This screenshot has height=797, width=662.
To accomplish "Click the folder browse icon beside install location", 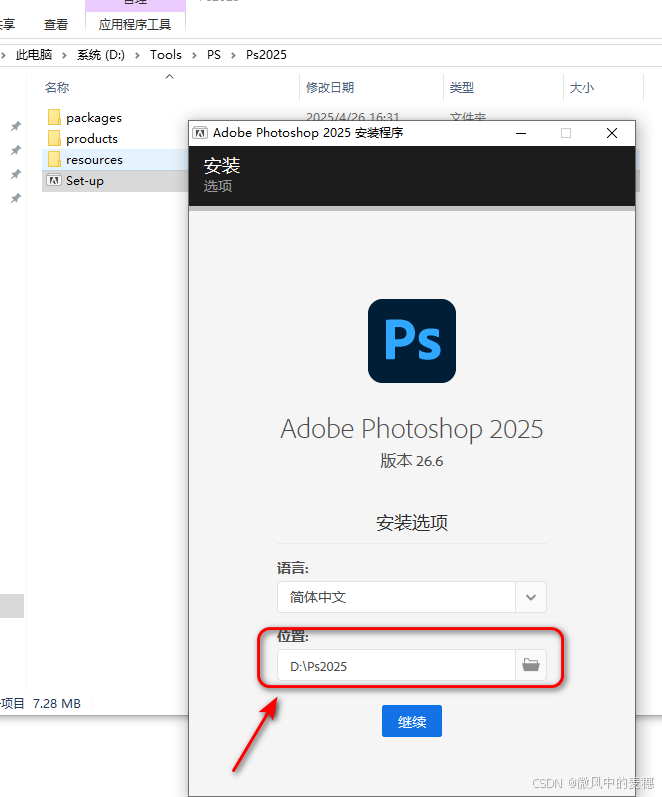I will pos(530,664).
